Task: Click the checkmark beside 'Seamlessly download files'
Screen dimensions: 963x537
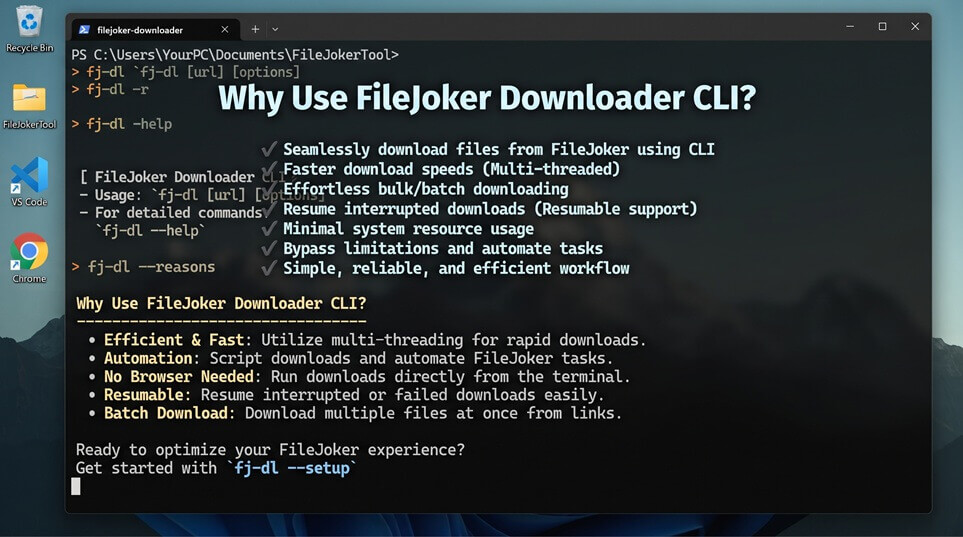Action: pos(269,149)
